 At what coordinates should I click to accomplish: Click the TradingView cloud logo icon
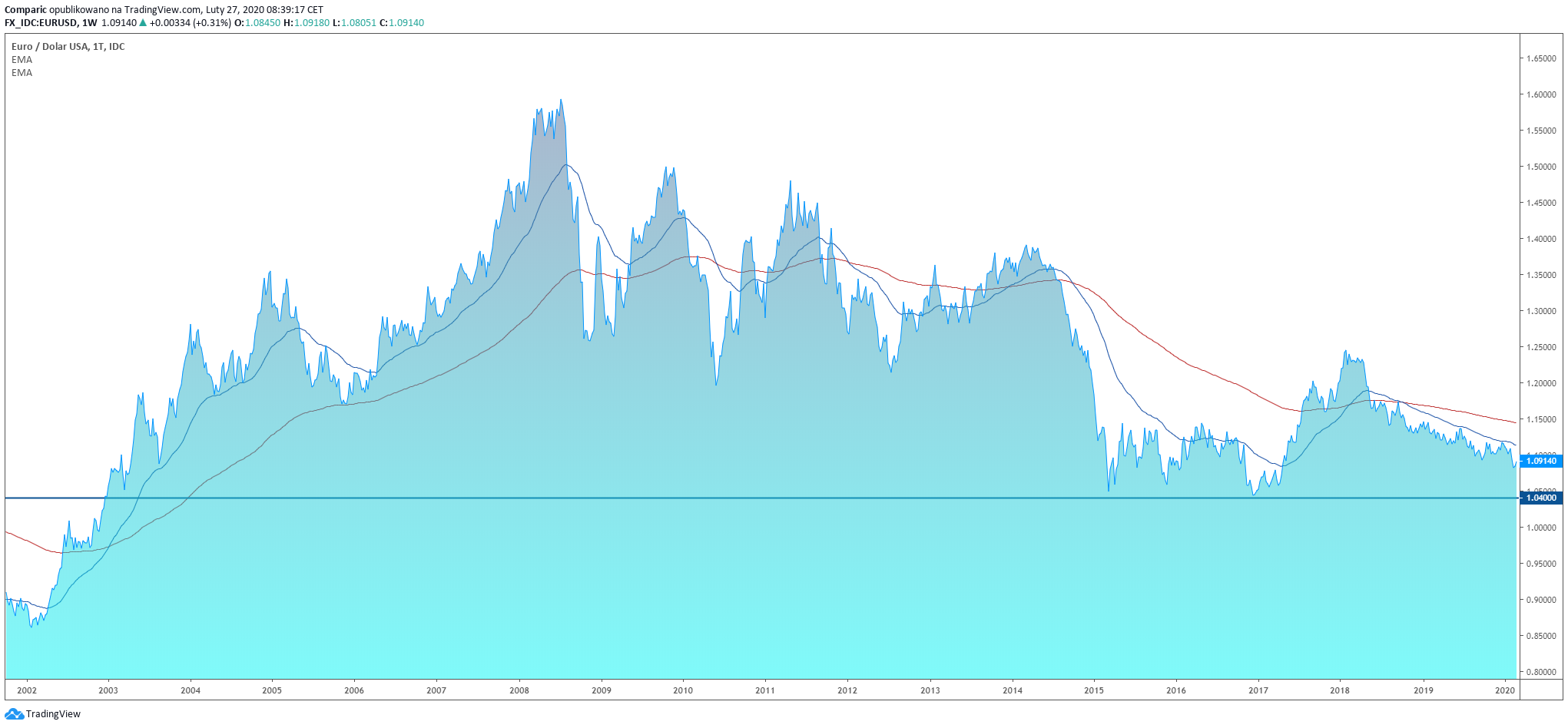point(14,714)
